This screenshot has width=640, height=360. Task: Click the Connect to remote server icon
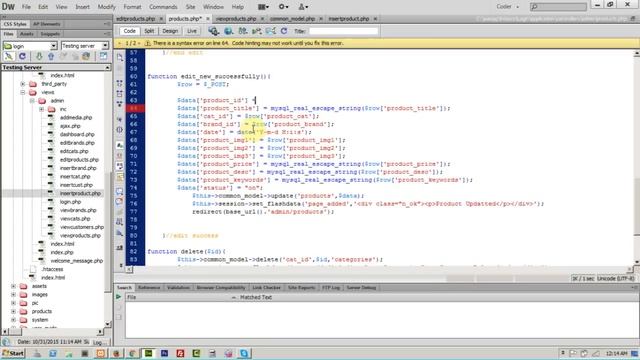9,56
